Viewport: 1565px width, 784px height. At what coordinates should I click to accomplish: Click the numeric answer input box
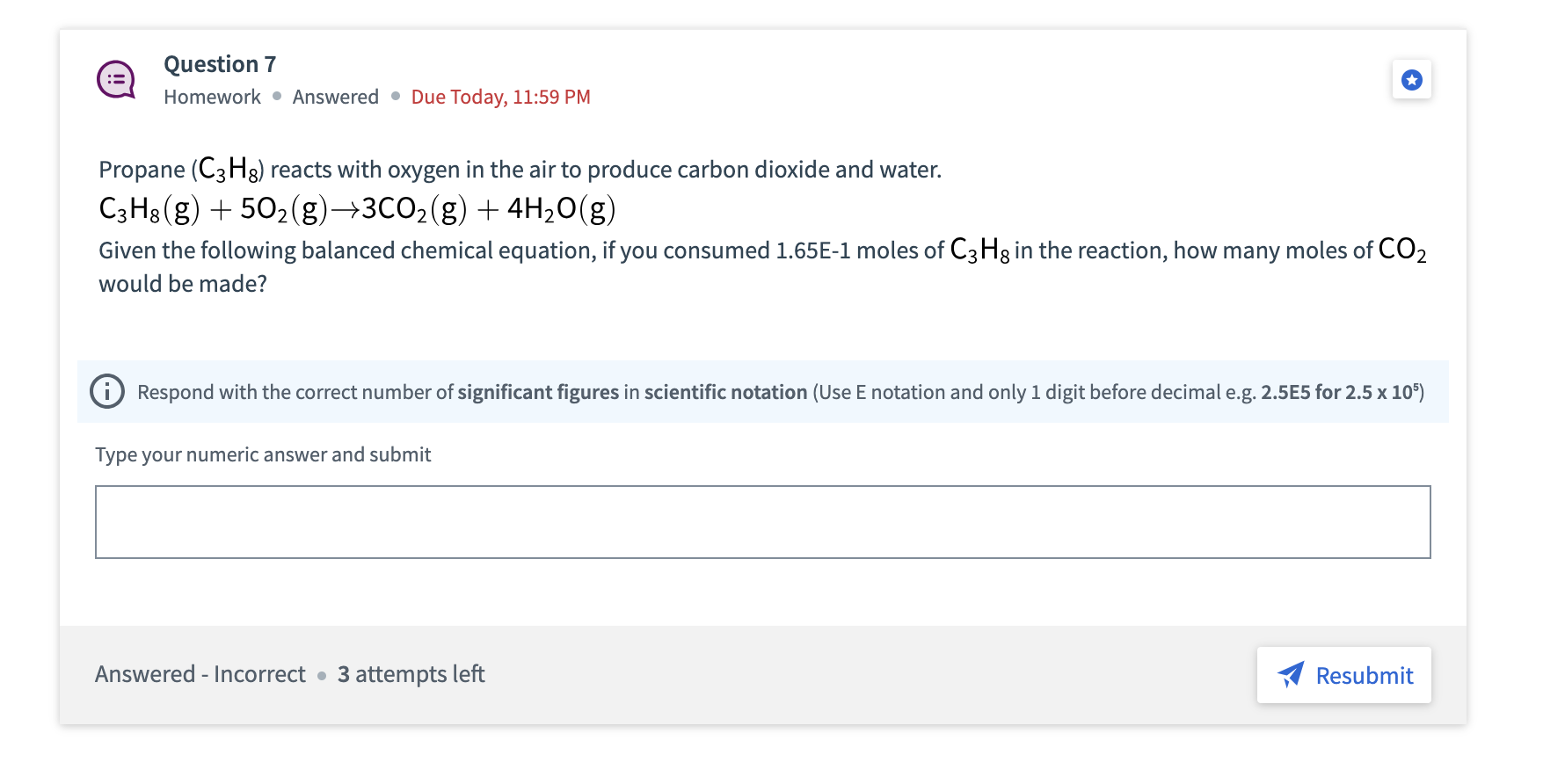click(763, 521)
